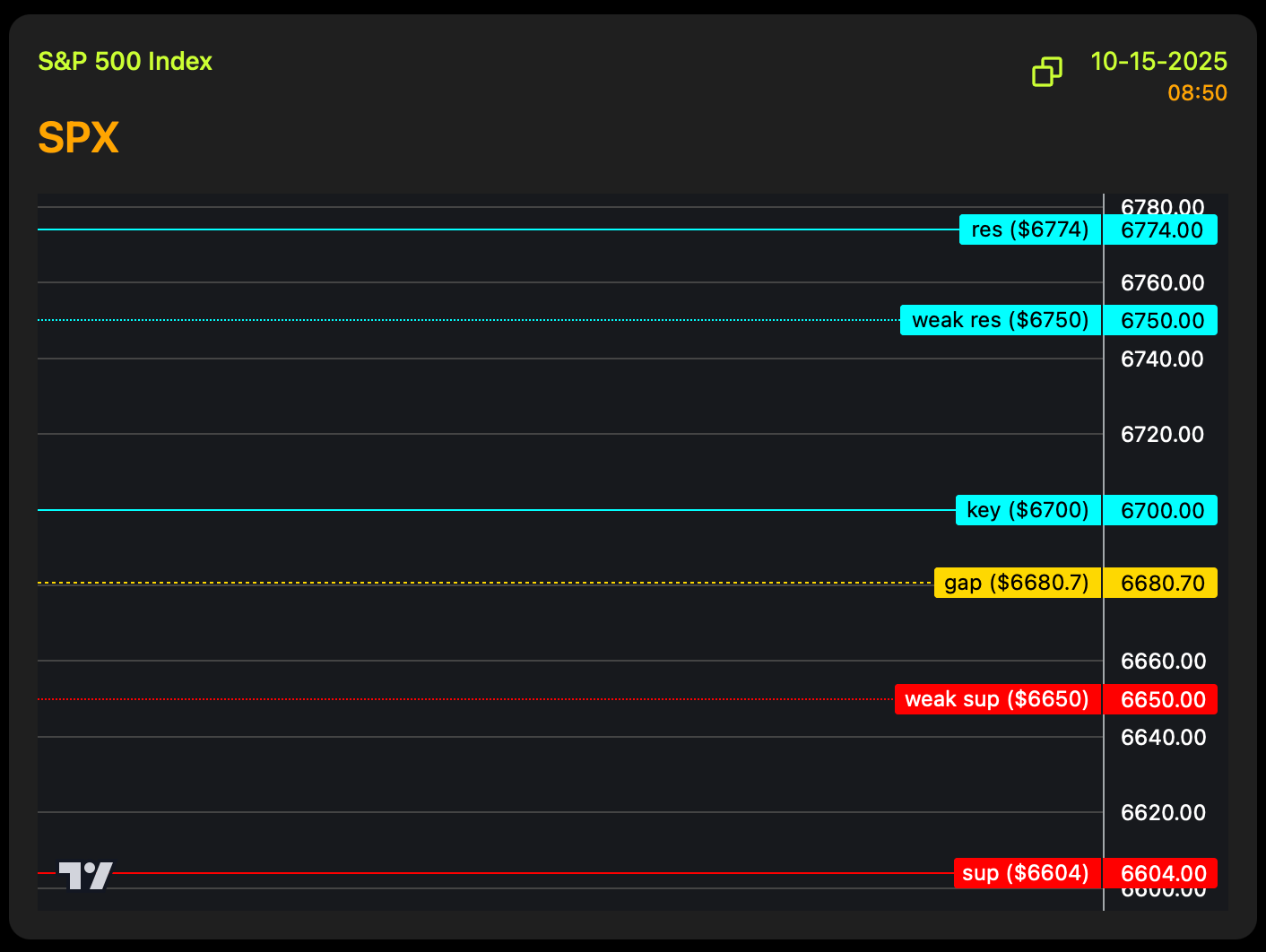Click the 08:50 timestamp
Image resolution: width=1266 pixels, height=952 pixels.
(x=1197, y=93)
